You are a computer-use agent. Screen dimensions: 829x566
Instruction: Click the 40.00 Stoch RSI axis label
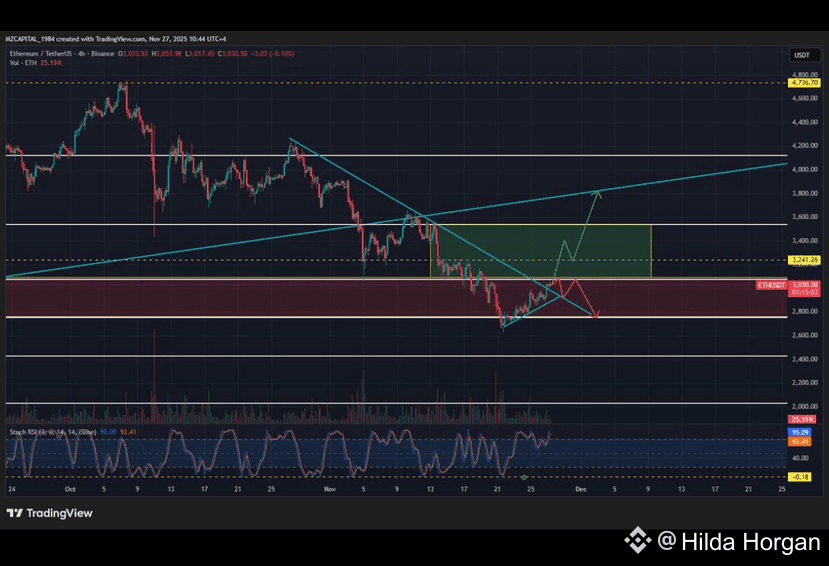[800, 458]
